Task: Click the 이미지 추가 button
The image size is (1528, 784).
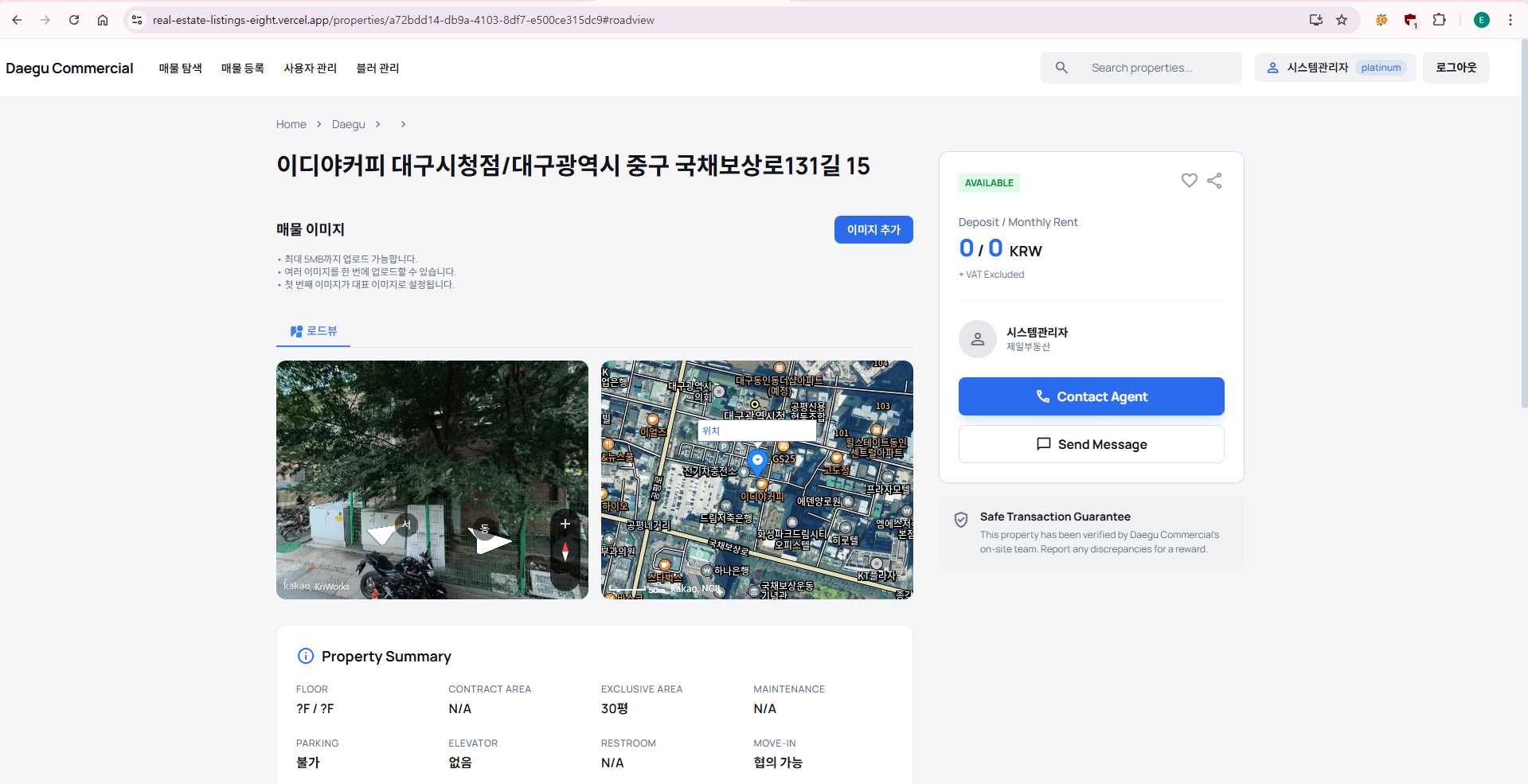Action: coord(873,230)
